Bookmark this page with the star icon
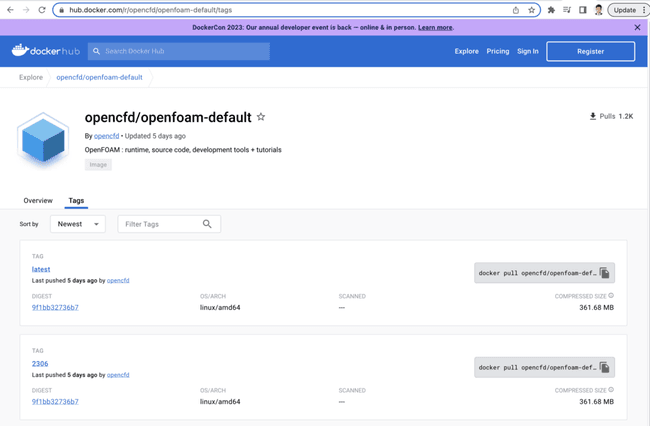 532,9
